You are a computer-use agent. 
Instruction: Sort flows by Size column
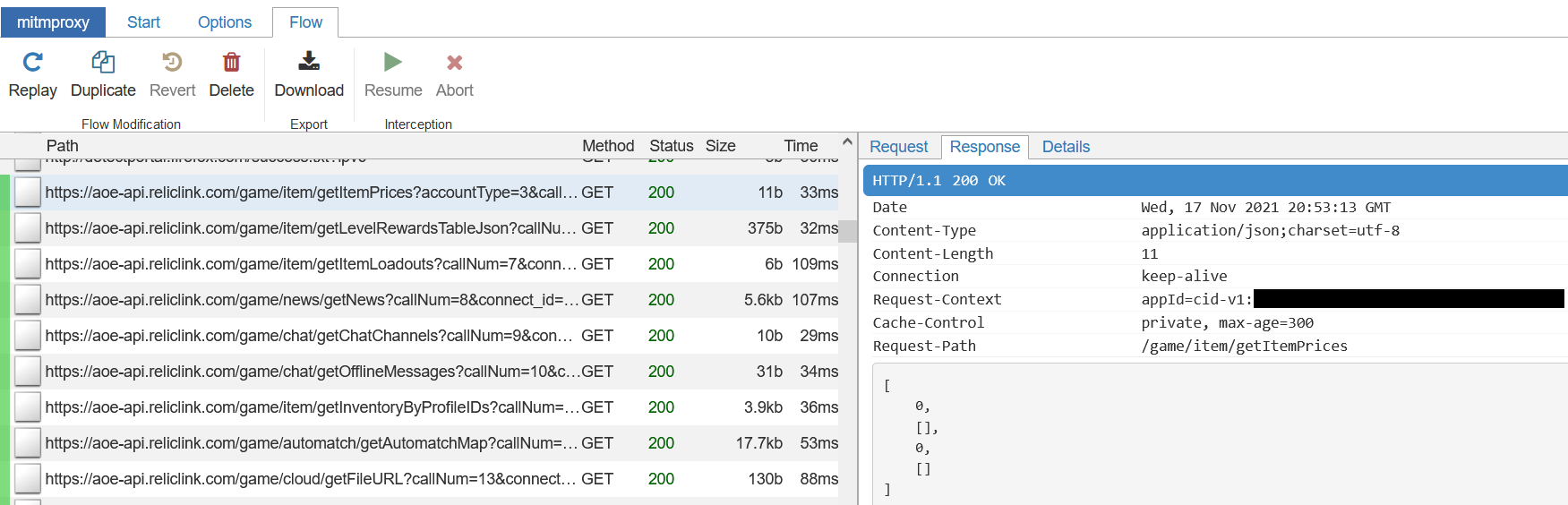[720, 146]
